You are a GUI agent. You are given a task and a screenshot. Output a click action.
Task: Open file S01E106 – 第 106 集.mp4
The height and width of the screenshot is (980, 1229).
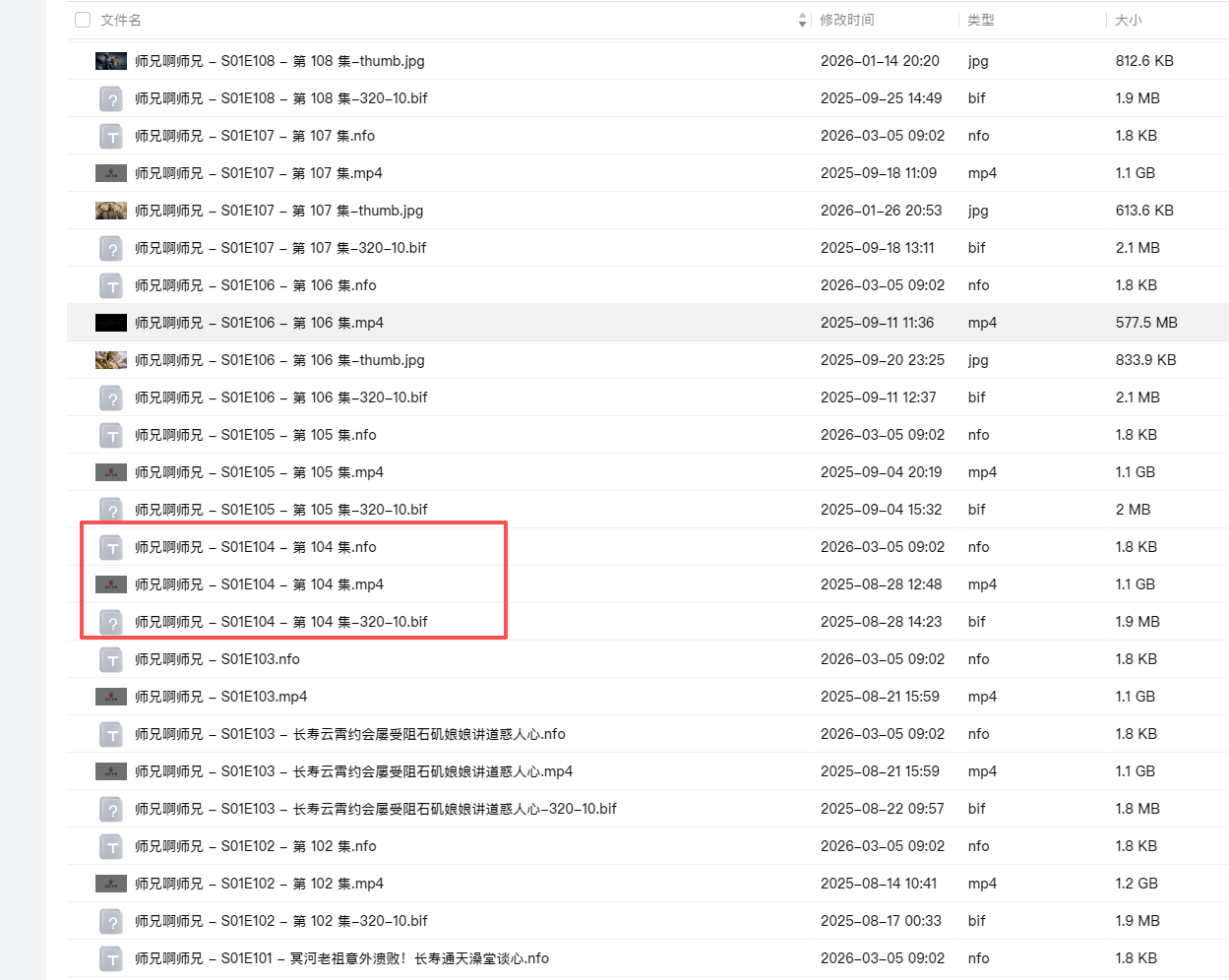pos(259,323)
